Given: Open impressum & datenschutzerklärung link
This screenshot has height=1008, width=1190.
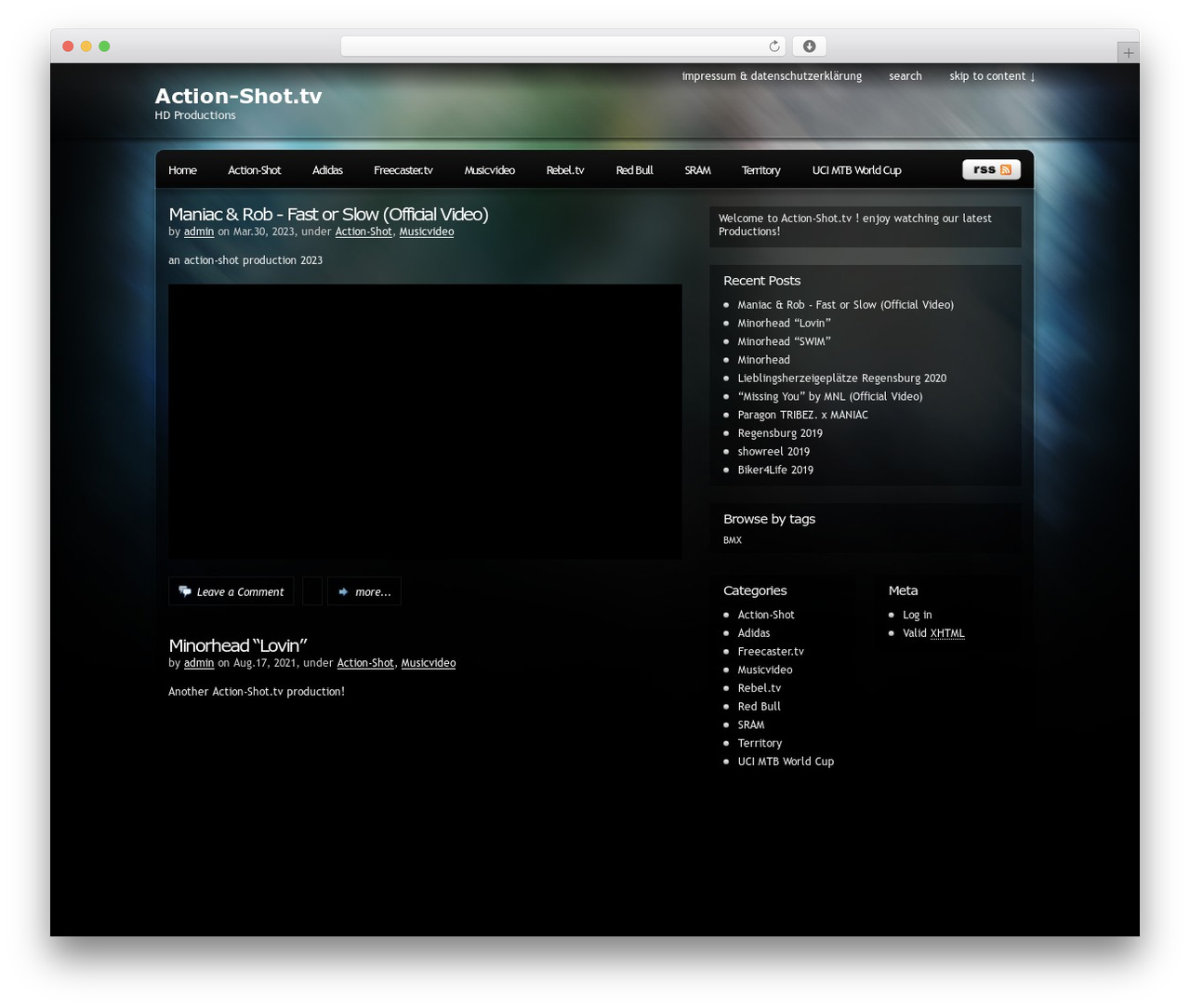Looking at the screenshot, I should point(772,76).
